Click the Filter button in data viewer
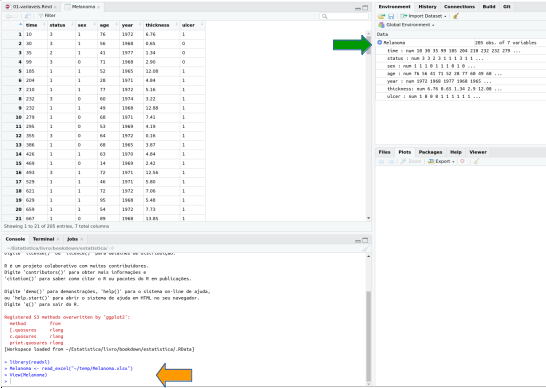 (47, 16)
